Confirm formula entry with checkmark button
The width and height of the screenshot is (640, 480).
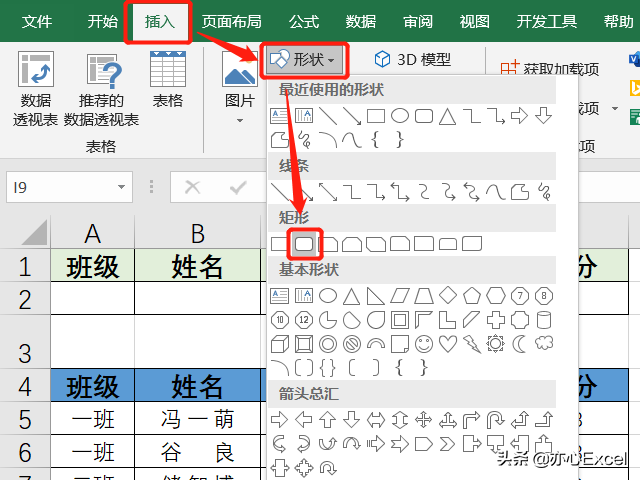point(238,187)
